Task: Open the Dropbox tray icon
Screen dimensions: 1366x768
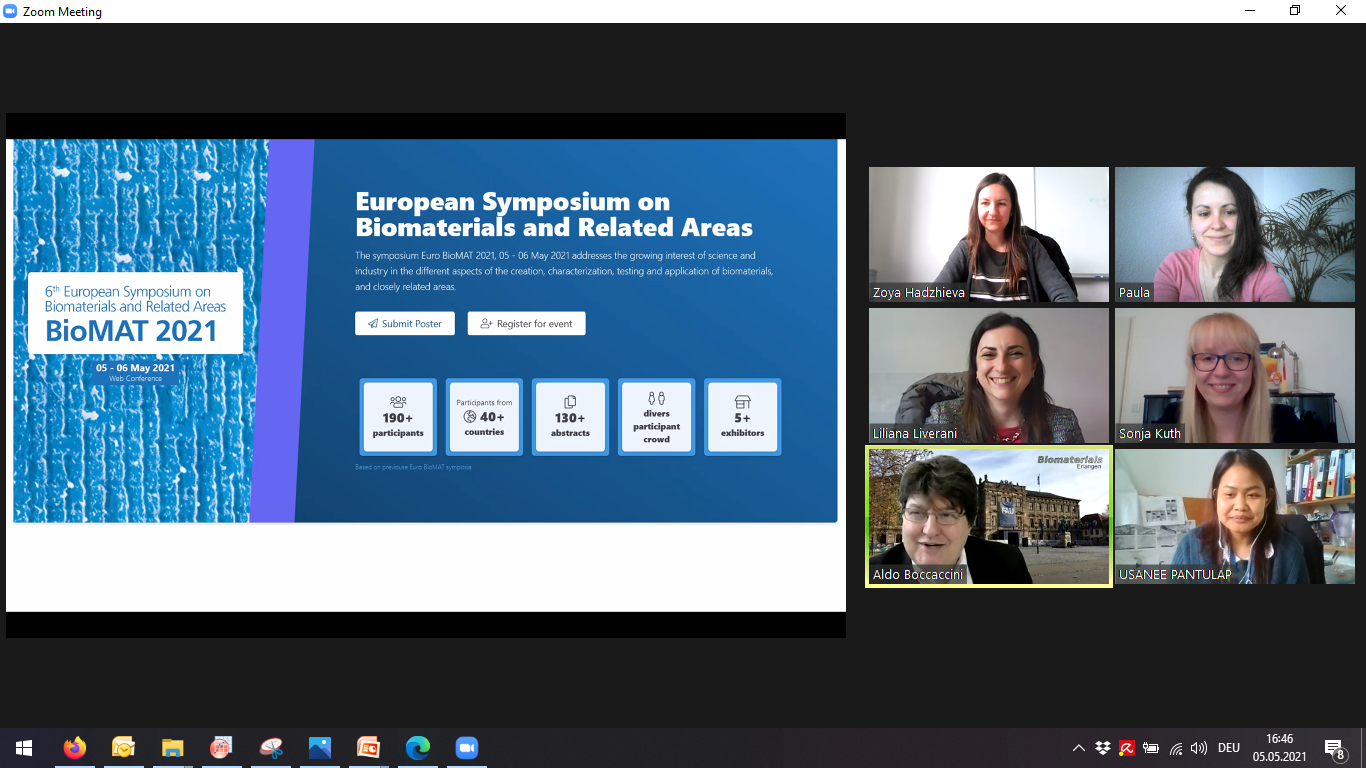Action: coord(1102,748)
